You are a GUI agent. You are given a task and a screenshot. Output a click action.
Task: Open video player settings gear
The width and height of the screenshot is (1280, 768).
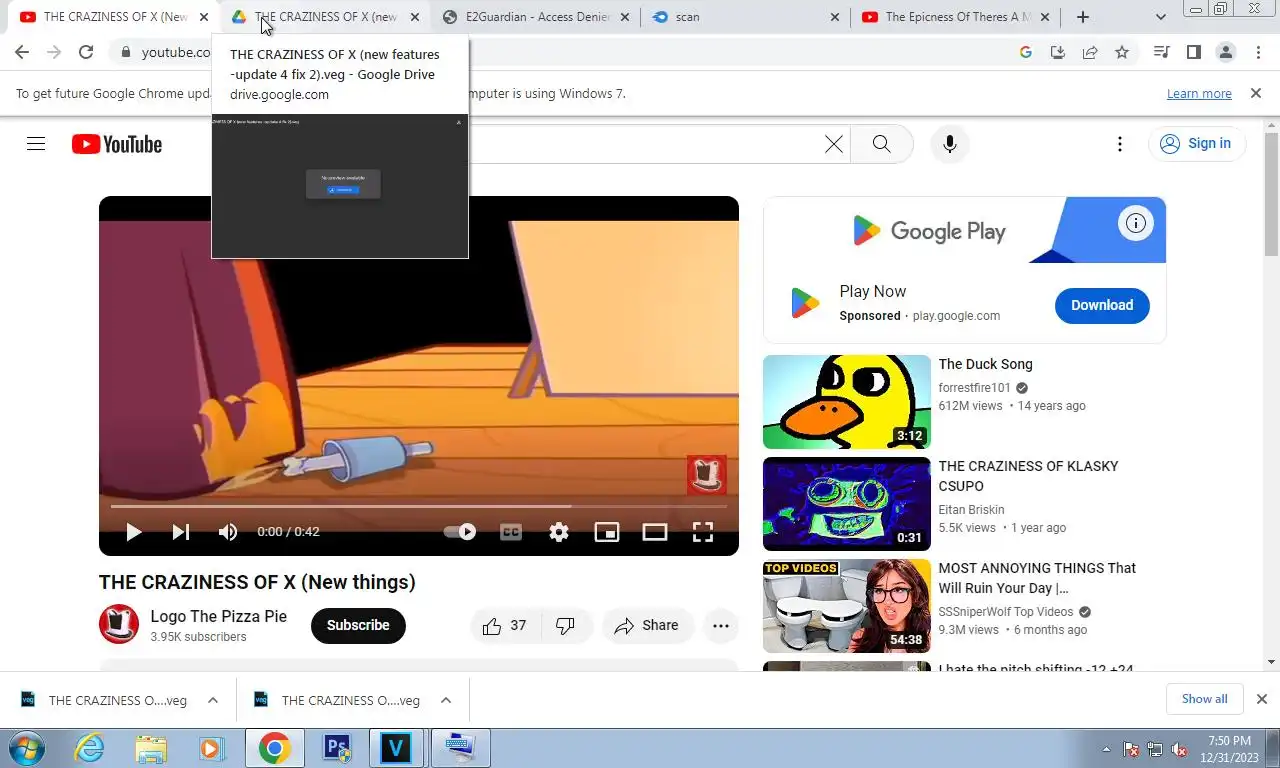tap(559, 532)
